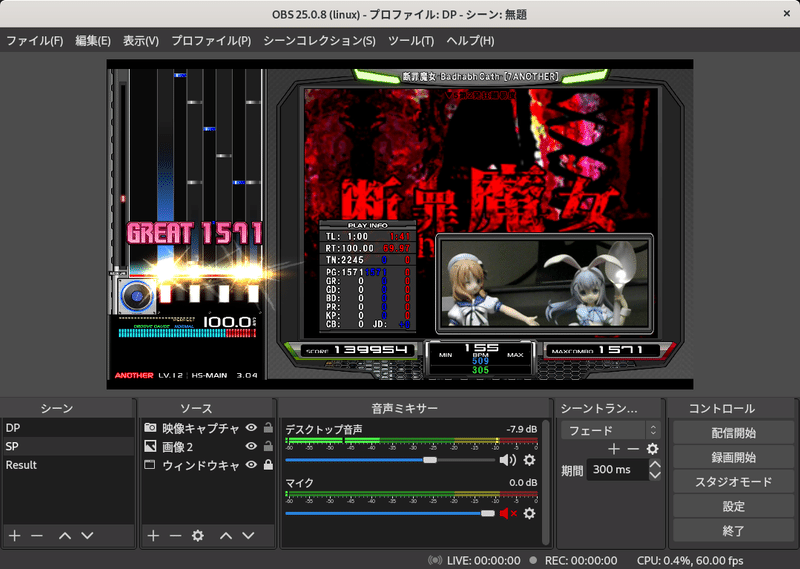Click the figurine webcam overlay in preview
The height and width of the screenshot is (569, 800).
(544, 284)
